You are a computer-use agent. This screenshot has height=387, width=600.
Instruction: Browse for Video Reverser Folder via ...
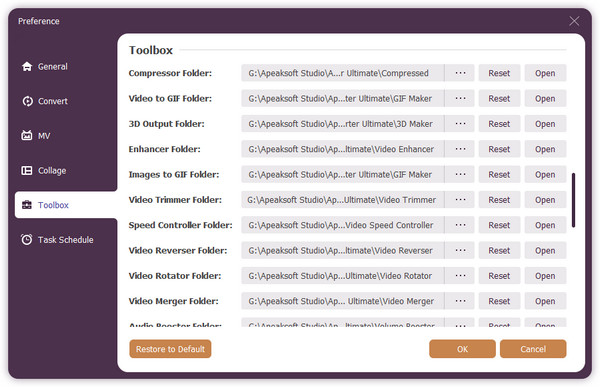(460, 250)
